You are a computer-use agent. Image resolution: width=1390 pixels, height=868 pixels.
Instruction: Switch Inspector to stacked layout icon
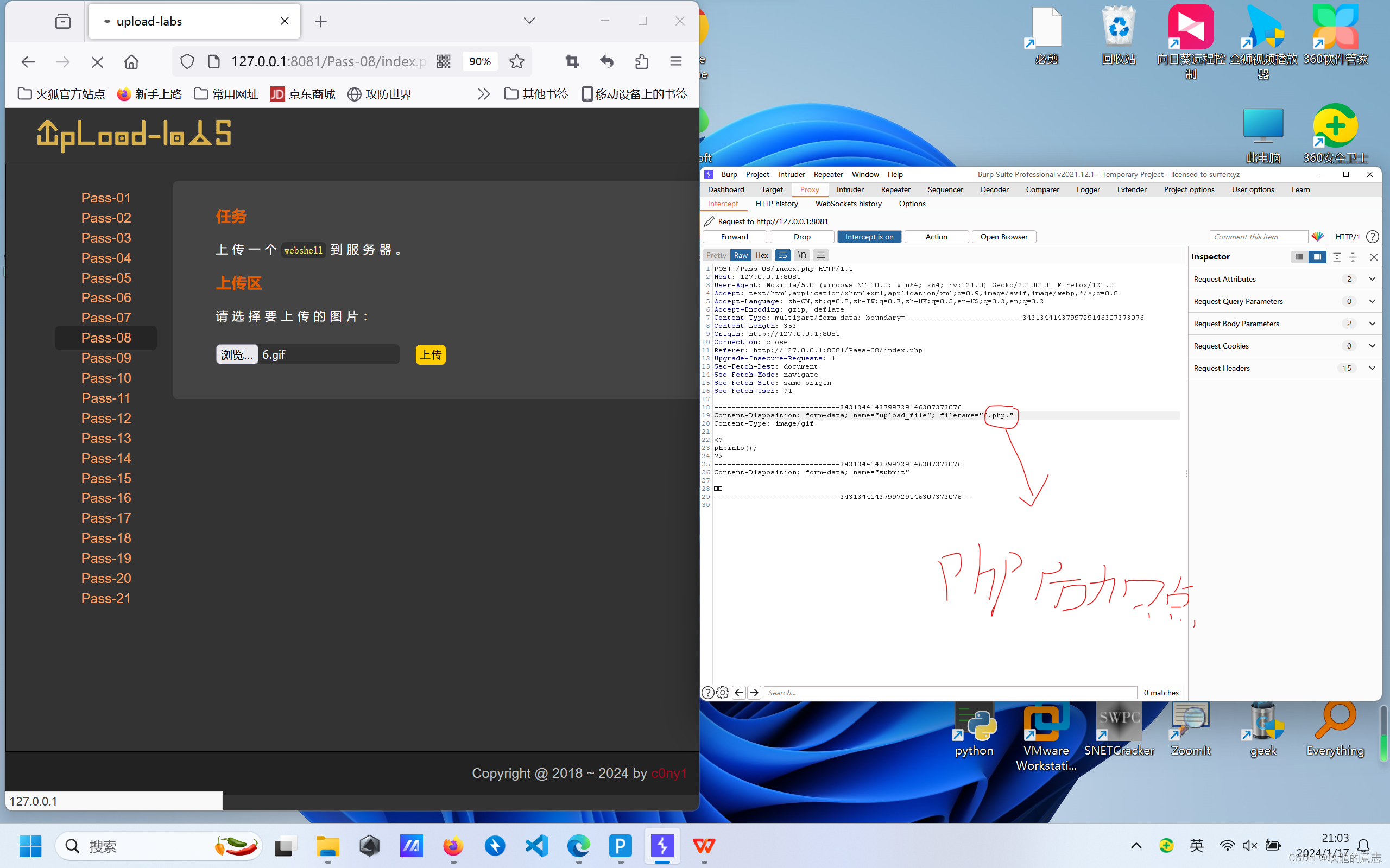(1299, 257)
